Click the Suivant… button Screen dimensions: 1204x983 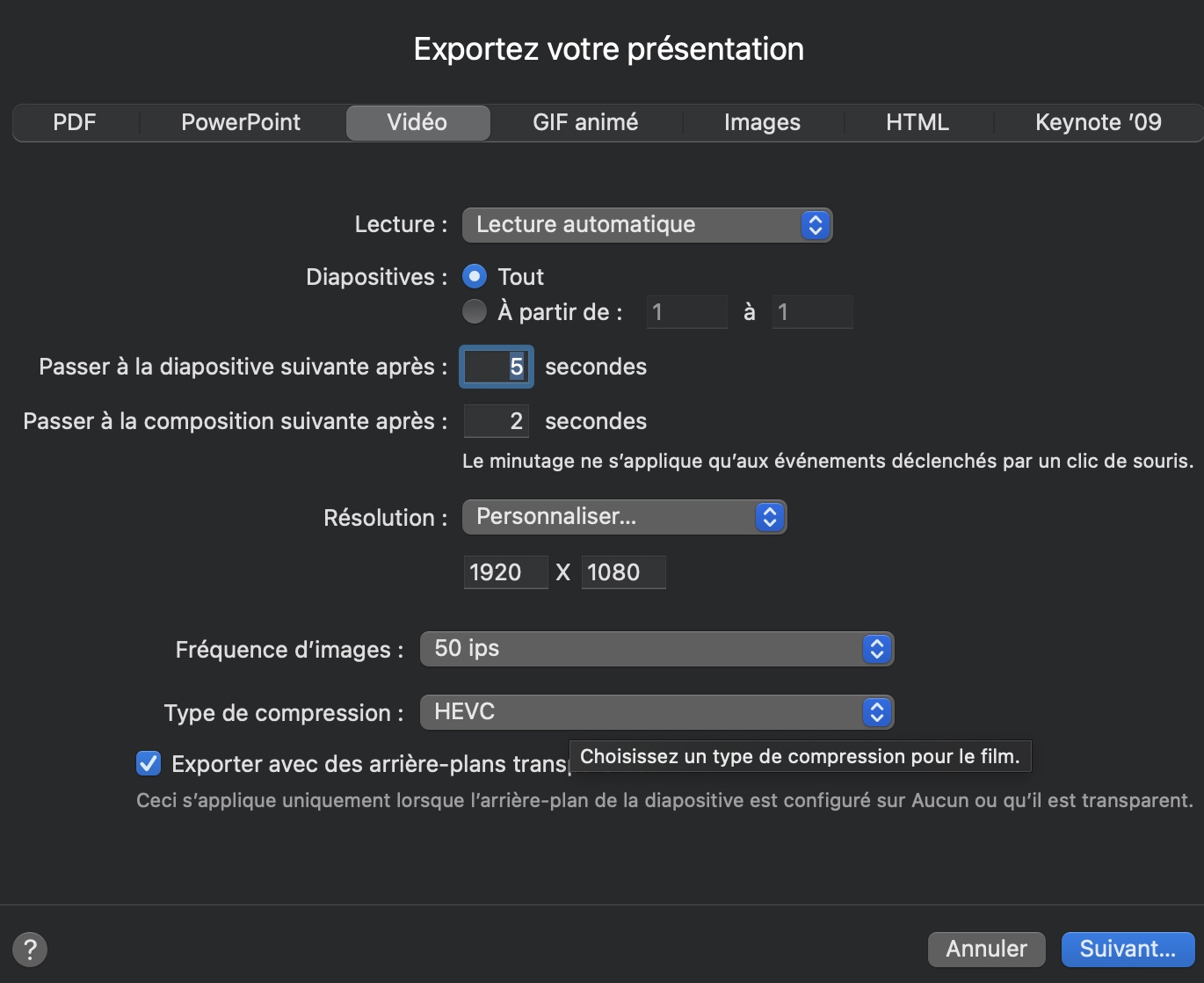(1128, 950)
